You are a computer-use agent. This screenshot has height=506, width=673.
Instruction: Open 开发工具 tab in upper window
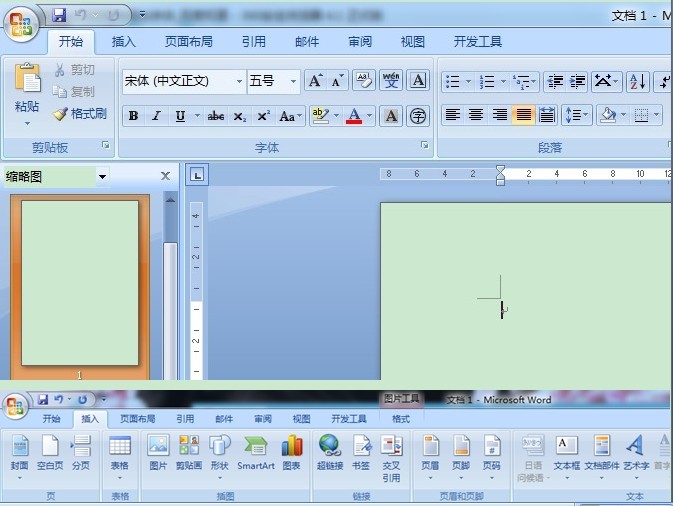pyautogui.click(x=478, y=42)
